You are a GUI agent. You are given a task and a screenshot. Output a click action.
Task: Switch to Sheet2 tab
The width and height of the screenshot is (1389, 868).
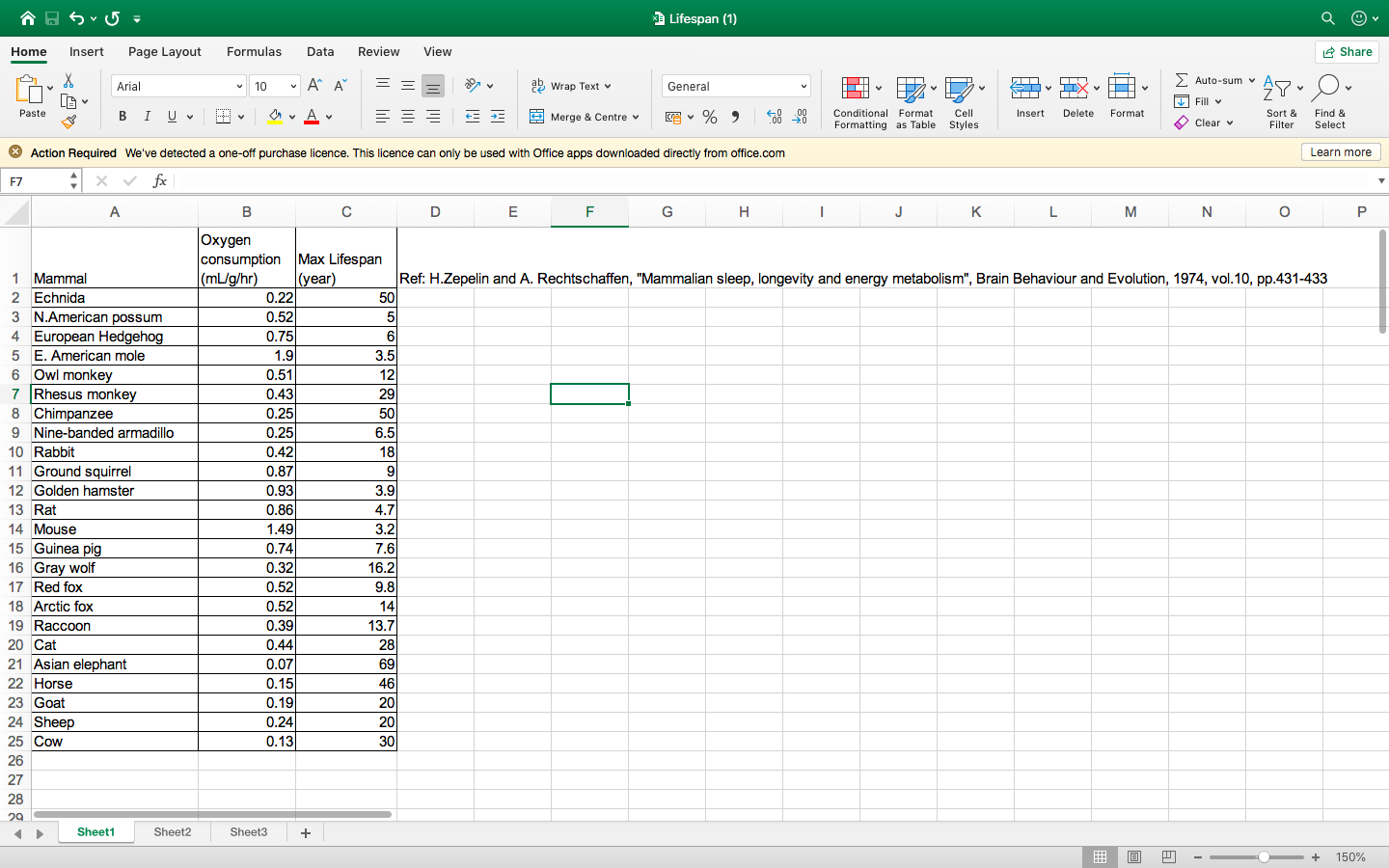(x=173, y=832)
